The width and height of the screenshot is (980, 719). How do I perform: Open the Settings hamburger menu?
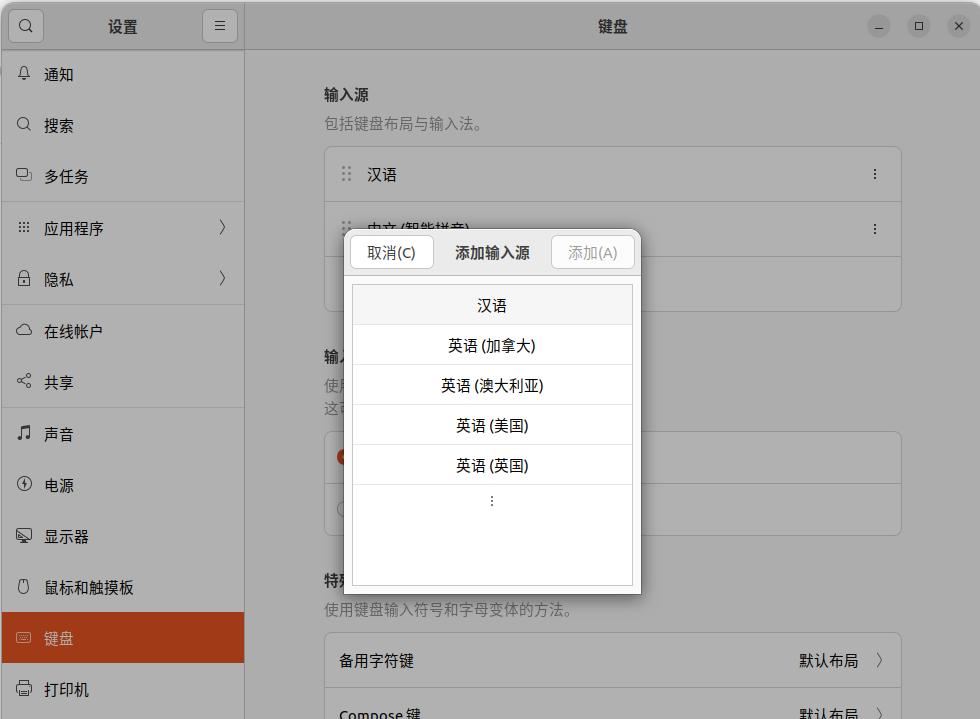coord(220,26)
